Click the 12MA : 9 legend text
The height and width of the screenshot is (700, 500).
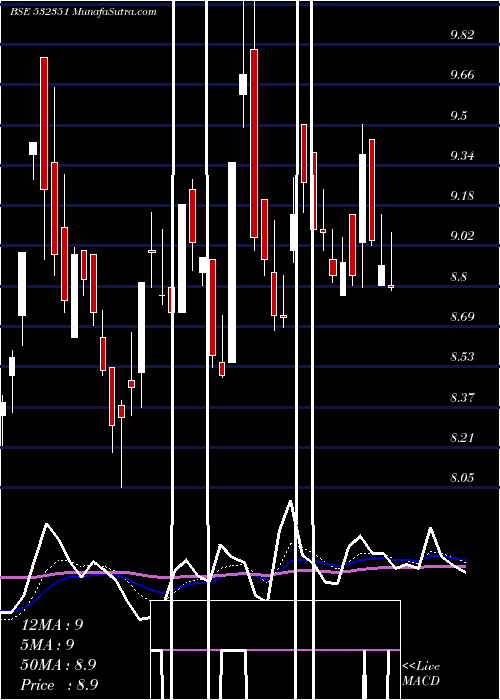pos(52,625)
